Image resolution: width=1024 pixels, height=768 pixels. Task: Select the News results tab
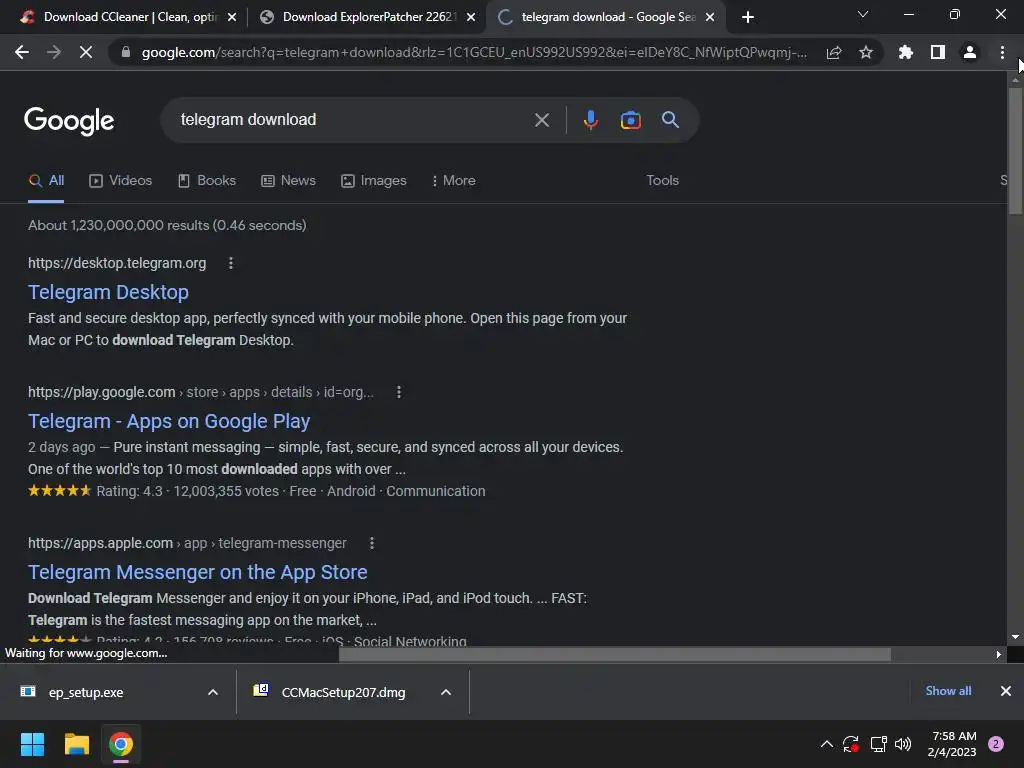pyautogui.click(x=288, y=181)
